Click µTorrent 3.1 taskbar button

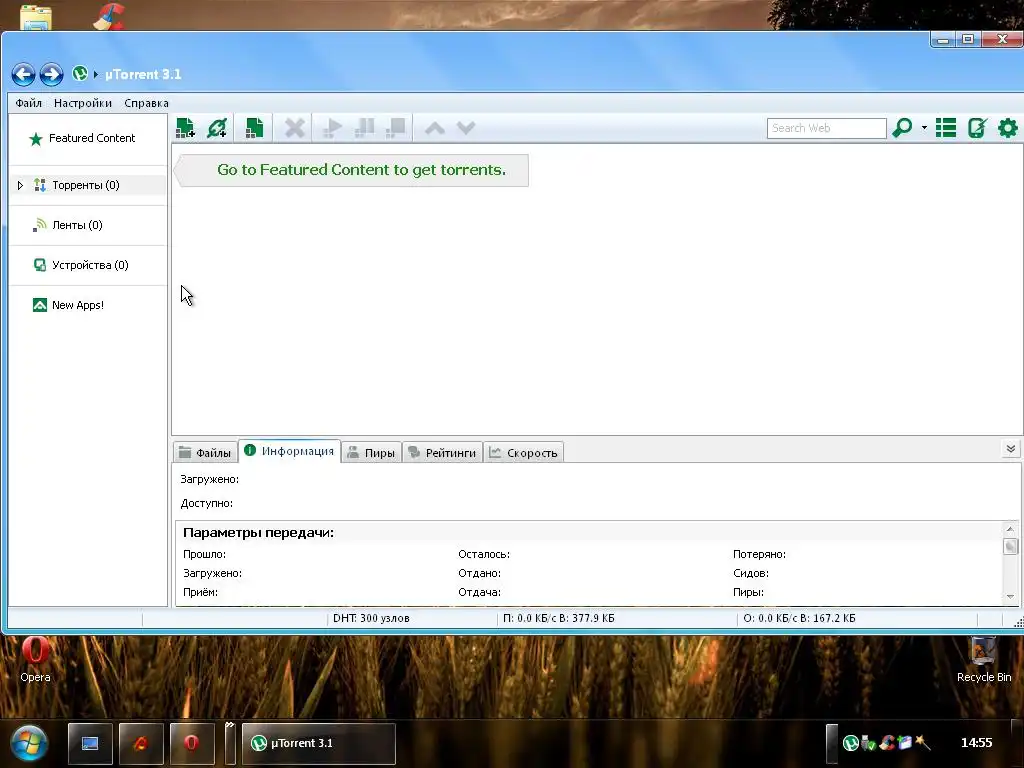[319, 743]
